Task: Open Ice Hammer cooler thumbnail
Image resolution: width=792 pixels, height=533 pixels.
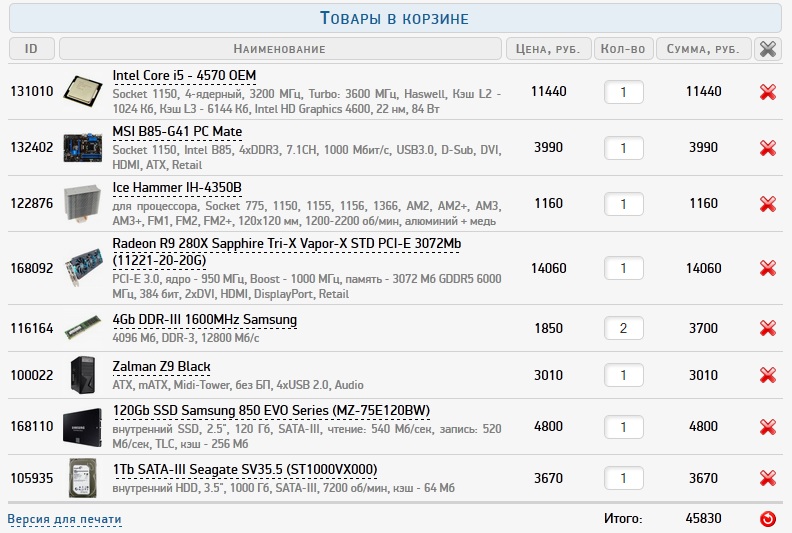Action: point(83,203)
